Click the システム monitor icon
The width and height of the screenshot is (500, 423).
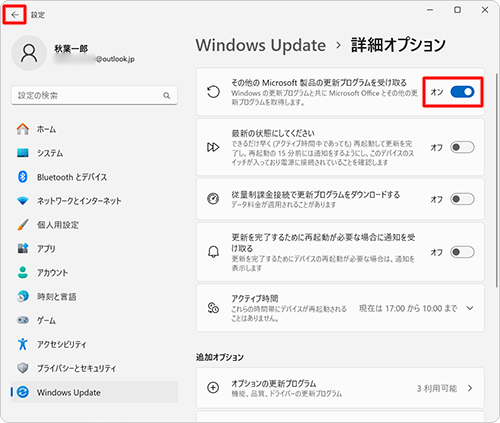tap(23, 153)
